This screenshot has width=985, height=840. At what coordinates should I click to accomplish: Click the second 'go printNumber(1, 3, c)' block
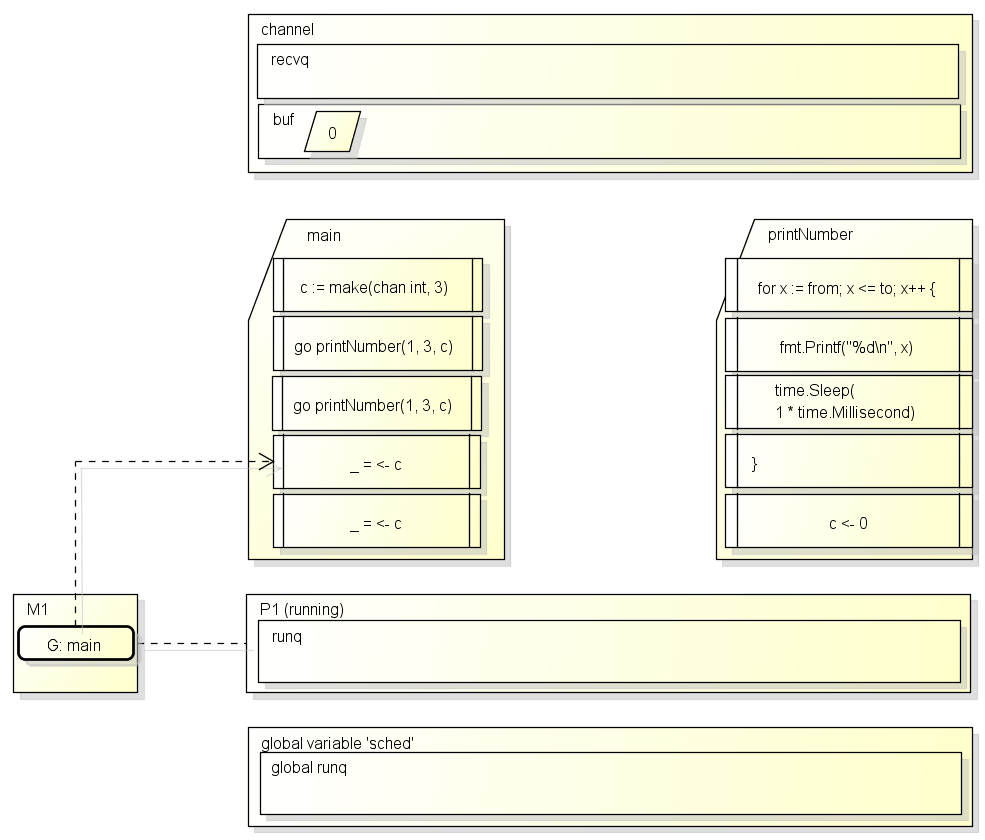[x=377, y=403]
